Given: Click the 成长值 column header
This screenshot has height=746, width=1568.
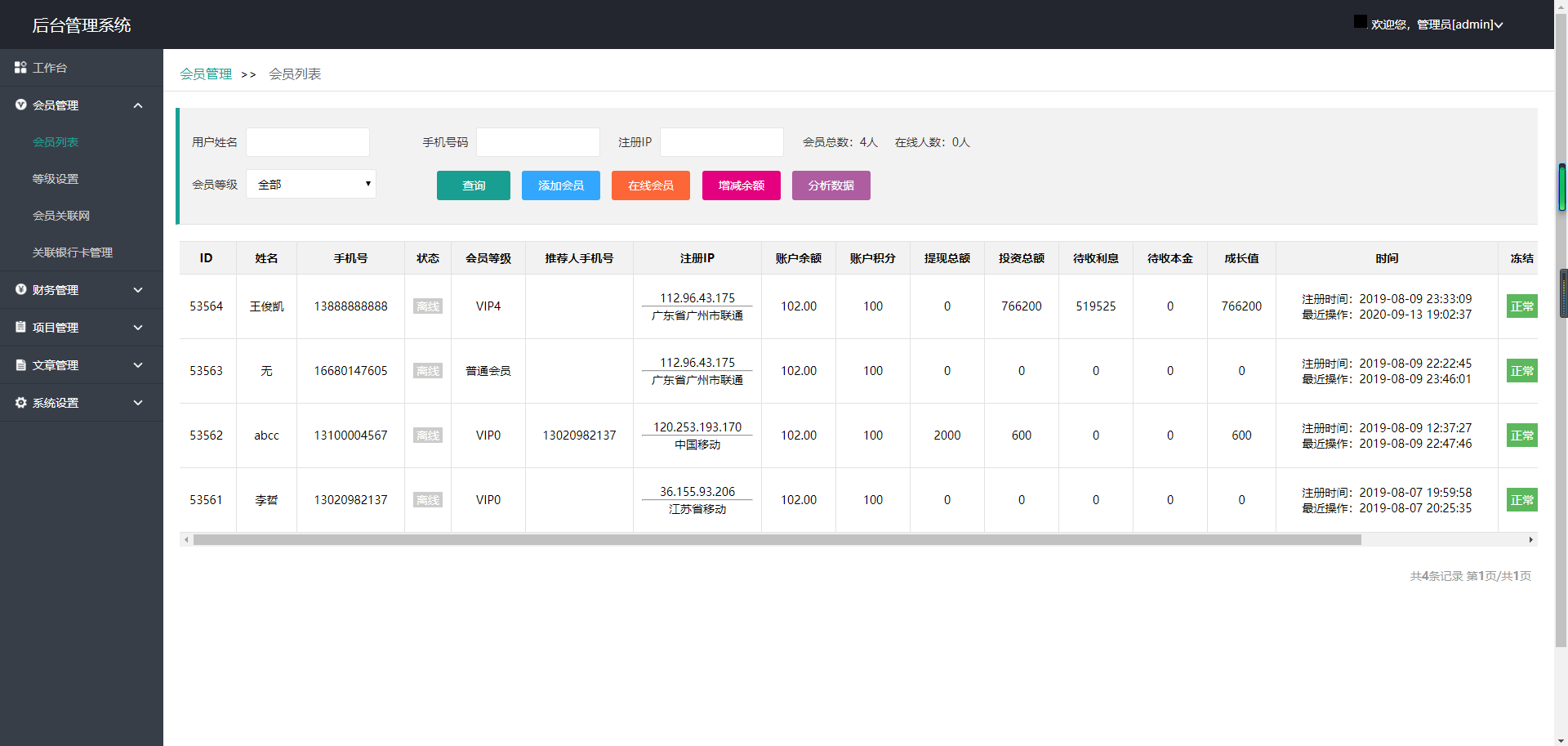Looking at the screenshot, I should coord(1241,258).
